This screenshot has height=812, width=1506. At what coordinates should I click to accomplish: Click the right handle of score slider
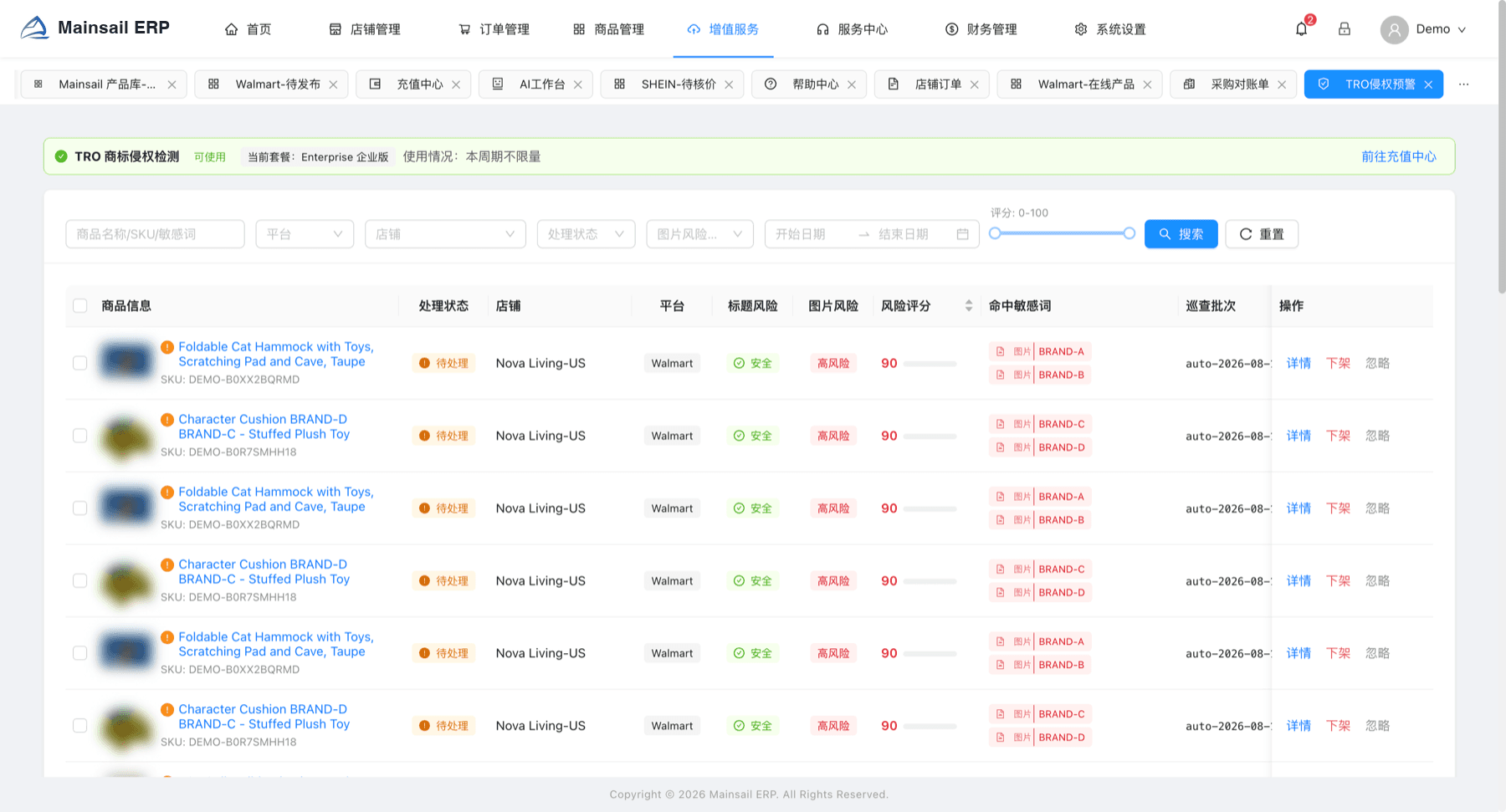tap(1129, 233)
